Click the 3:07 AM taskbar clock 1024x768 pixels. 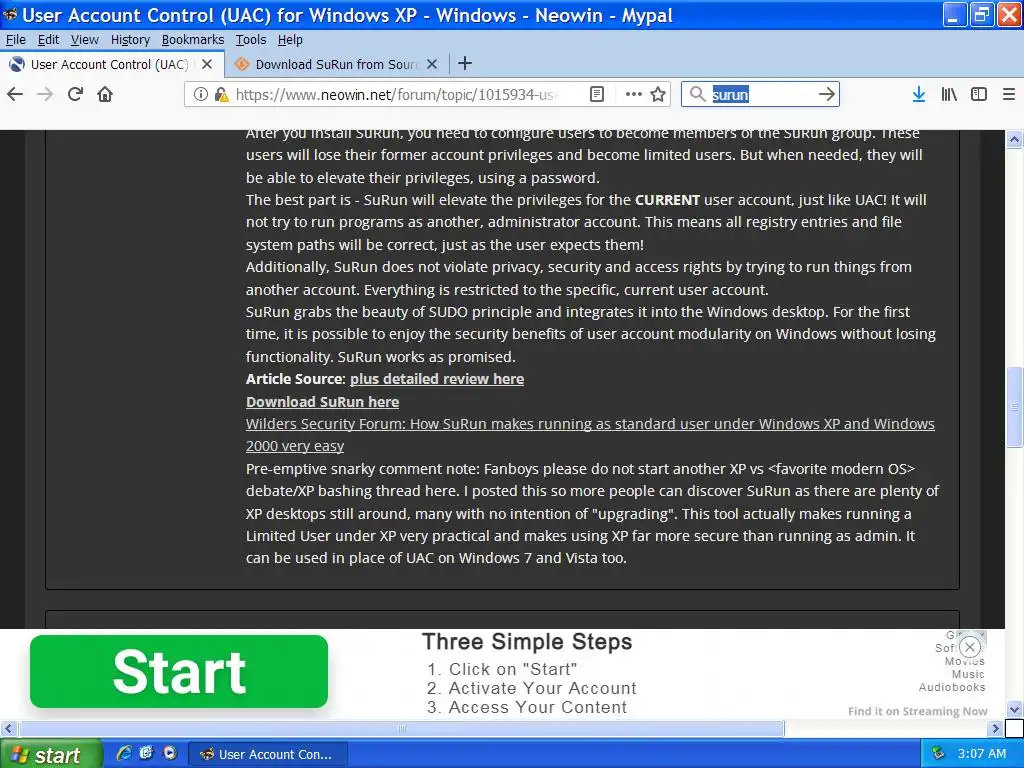pos(982,754)
